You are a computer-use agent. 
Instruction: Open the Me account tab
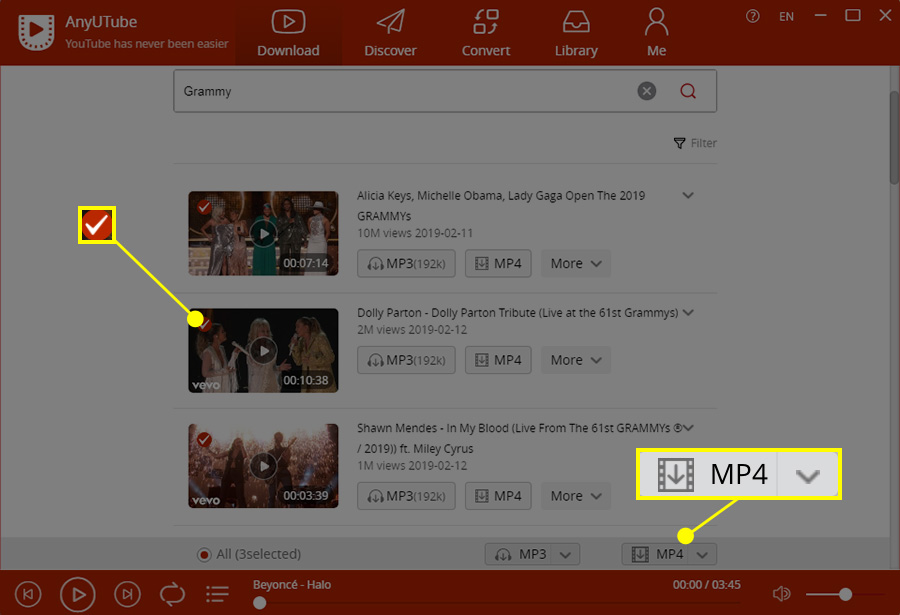[x=656, y=33]
